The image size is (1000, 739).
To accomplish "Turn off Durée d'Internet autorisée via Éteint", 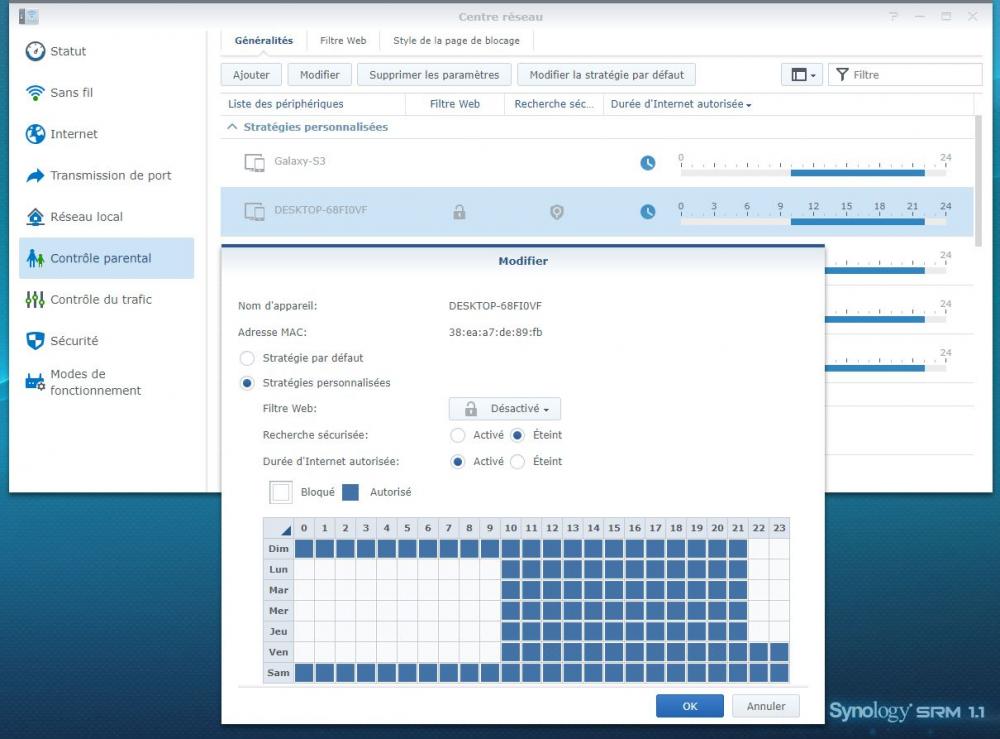I will 517,462.
